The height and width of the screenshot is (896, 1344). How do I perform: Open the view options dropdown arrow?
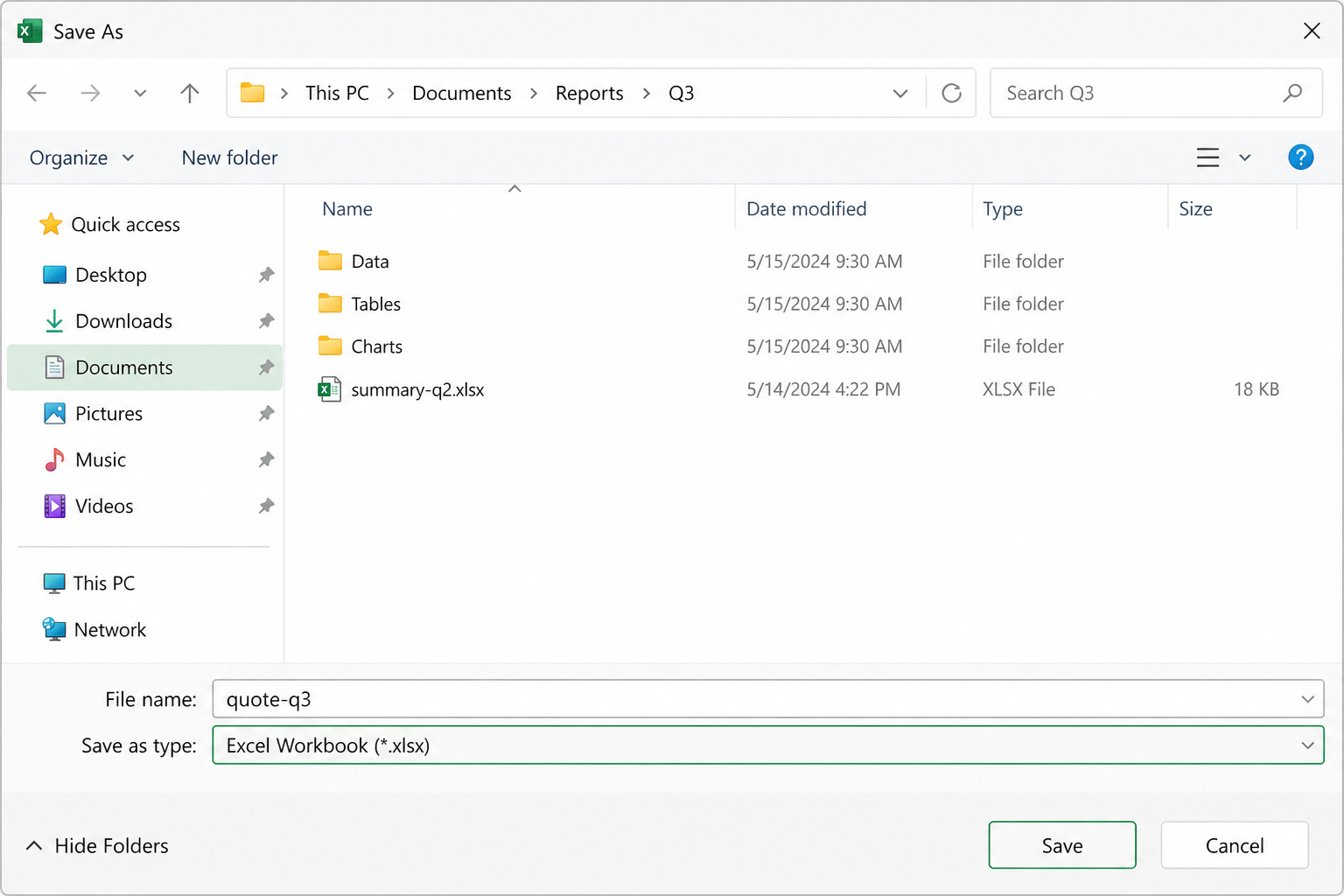(1245, 157)
